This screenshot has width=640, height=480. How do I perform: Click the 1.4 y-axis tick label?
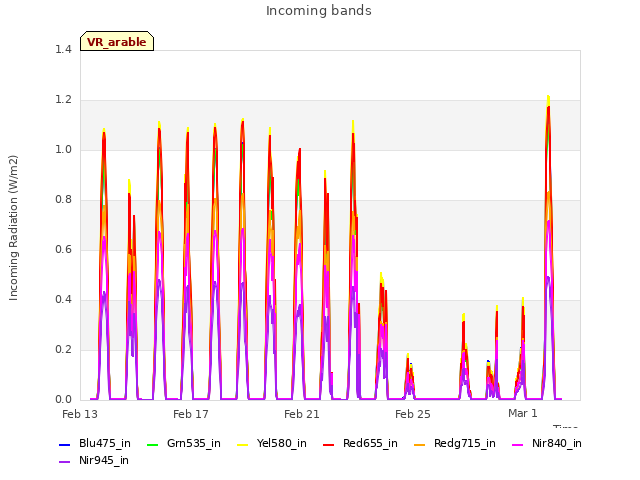point(63,49)
